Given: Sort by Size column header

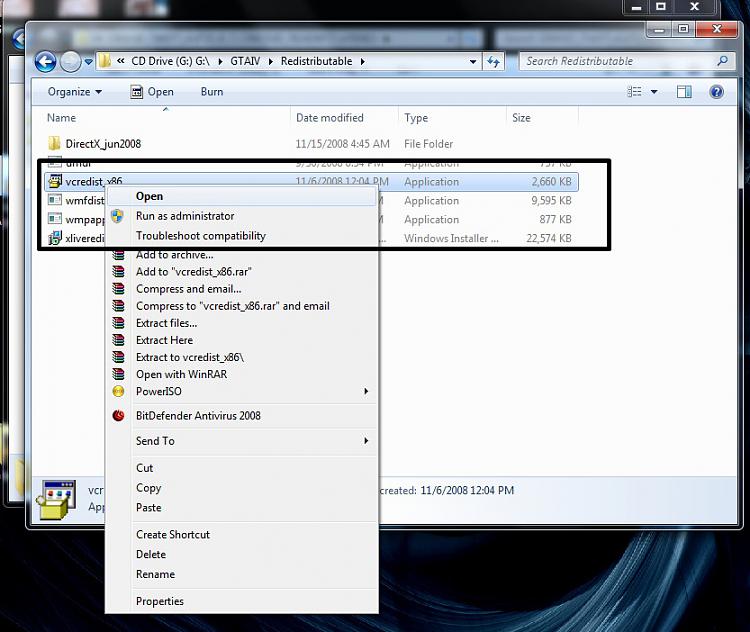Looking at the screenshot, I should pos(521,118).
